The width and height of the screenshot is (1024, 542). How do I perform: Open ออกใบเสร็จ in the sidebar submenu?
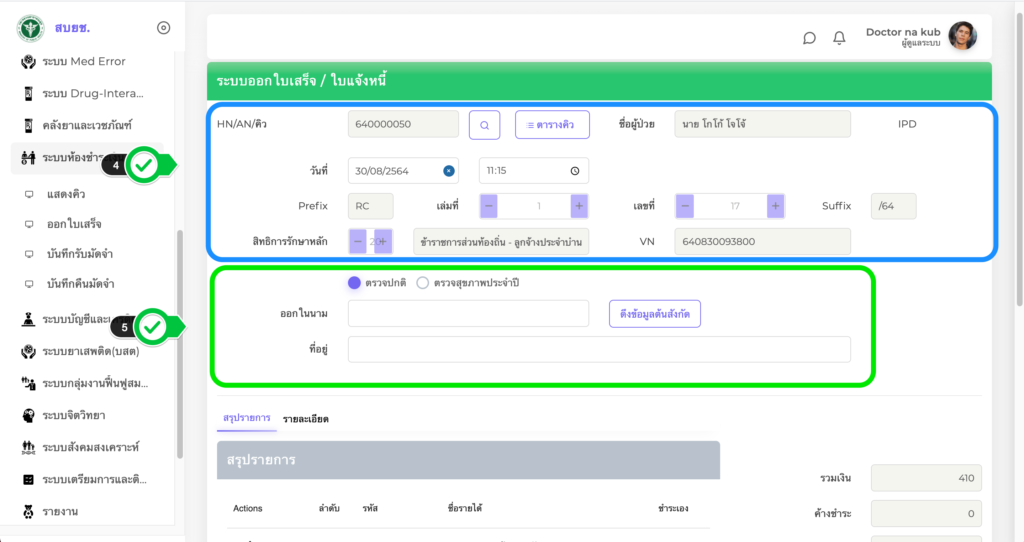[74, 224]
